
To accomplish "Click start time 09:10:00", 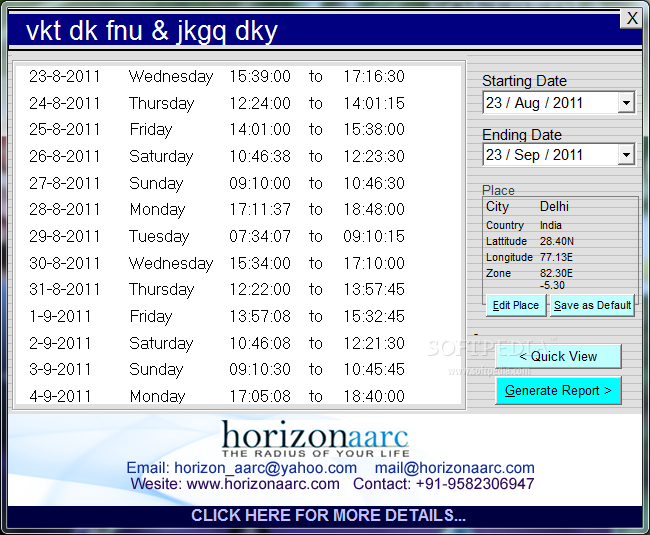I will tap(260, 183).
